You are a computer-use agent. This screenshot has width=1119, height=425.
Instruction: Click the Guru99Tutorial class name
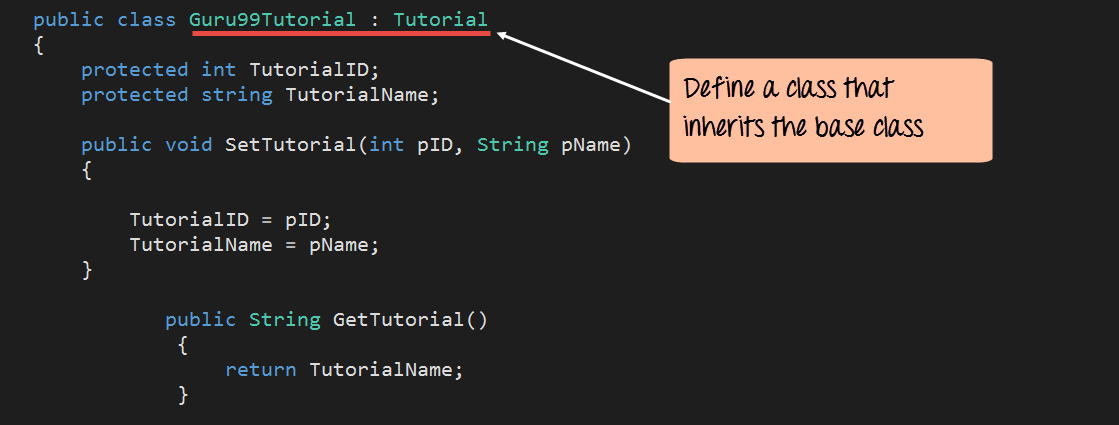272,20
